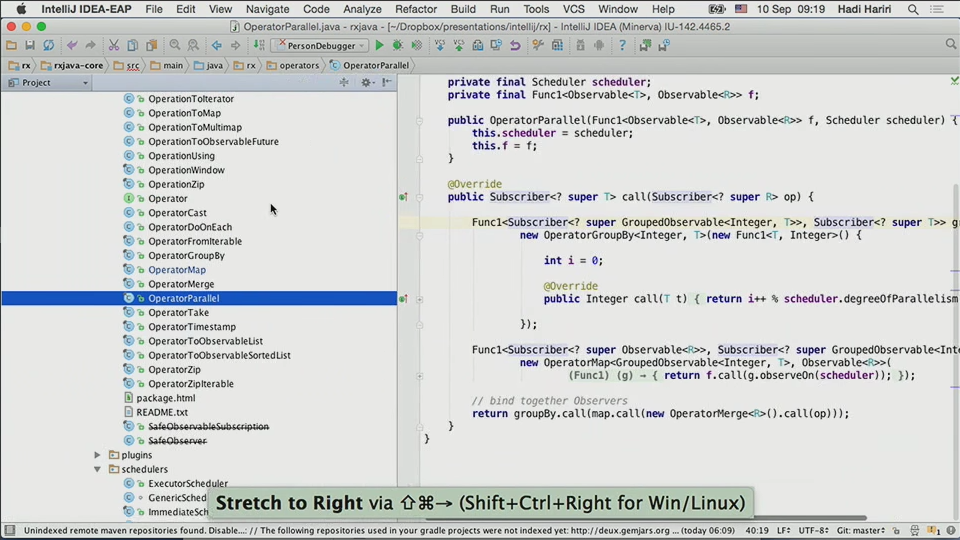Screen dimensions: 960x540
Task: Open project panel gear settings
Action: 366,83
